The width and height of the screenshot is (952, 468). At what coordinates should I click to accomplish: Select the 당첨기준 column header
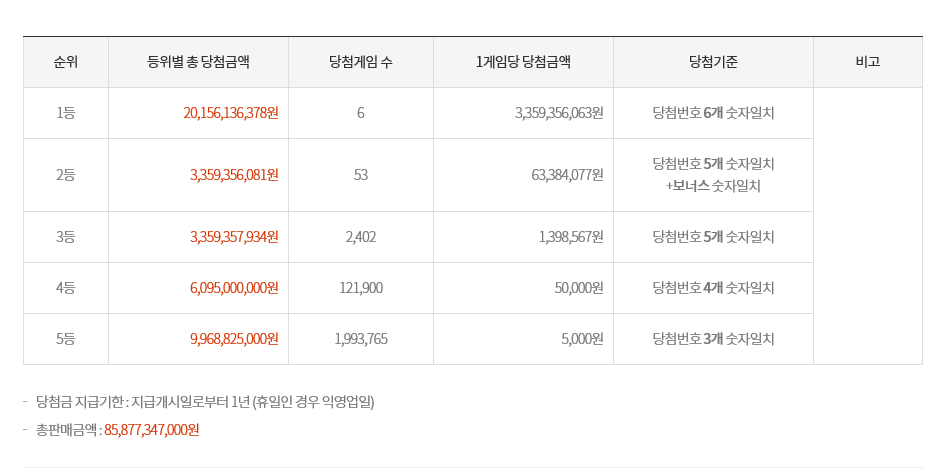point(713,62)
